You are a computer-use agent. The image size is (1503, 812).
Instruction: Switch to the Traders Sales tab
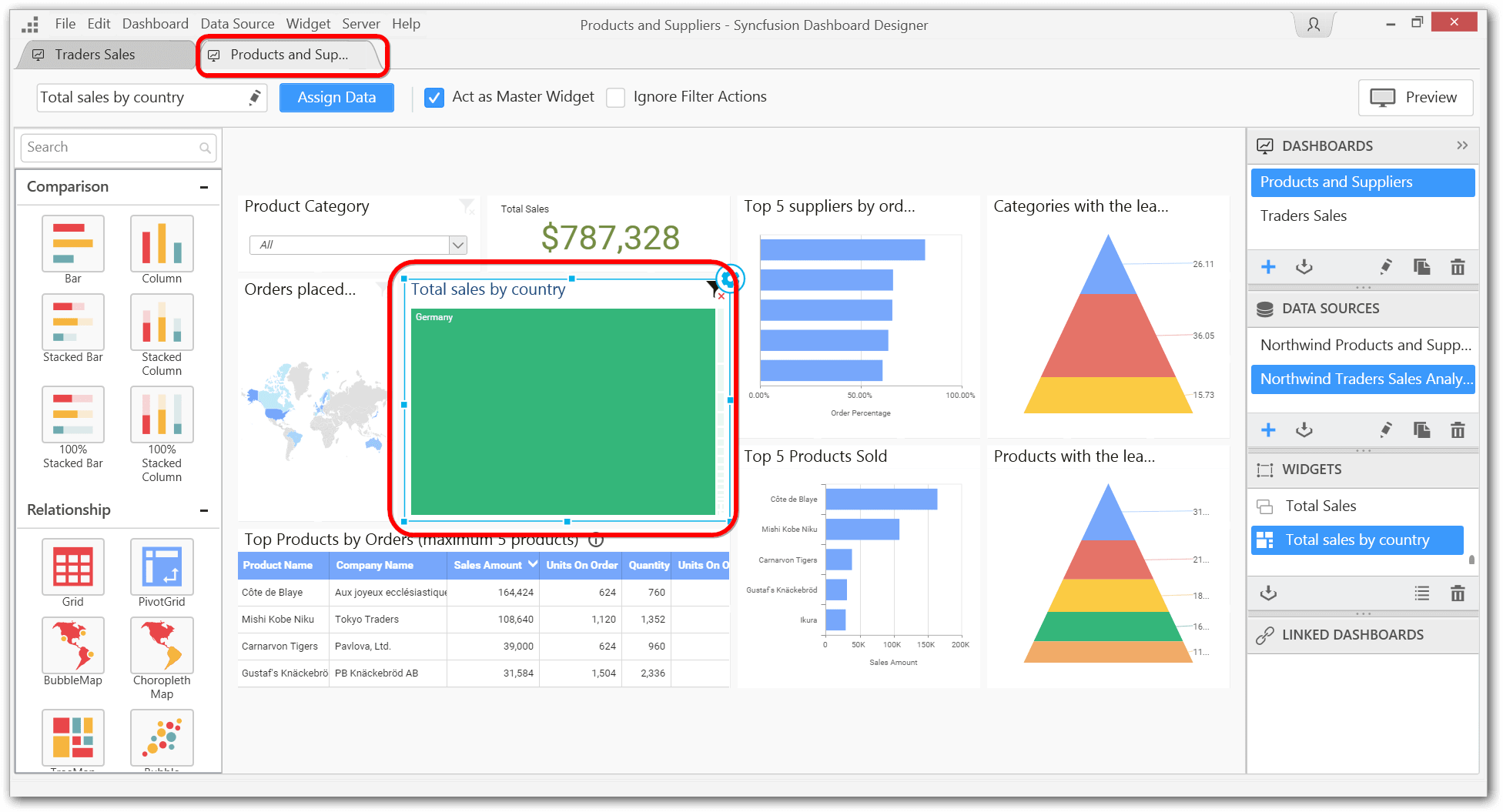(x=95, y=55)
